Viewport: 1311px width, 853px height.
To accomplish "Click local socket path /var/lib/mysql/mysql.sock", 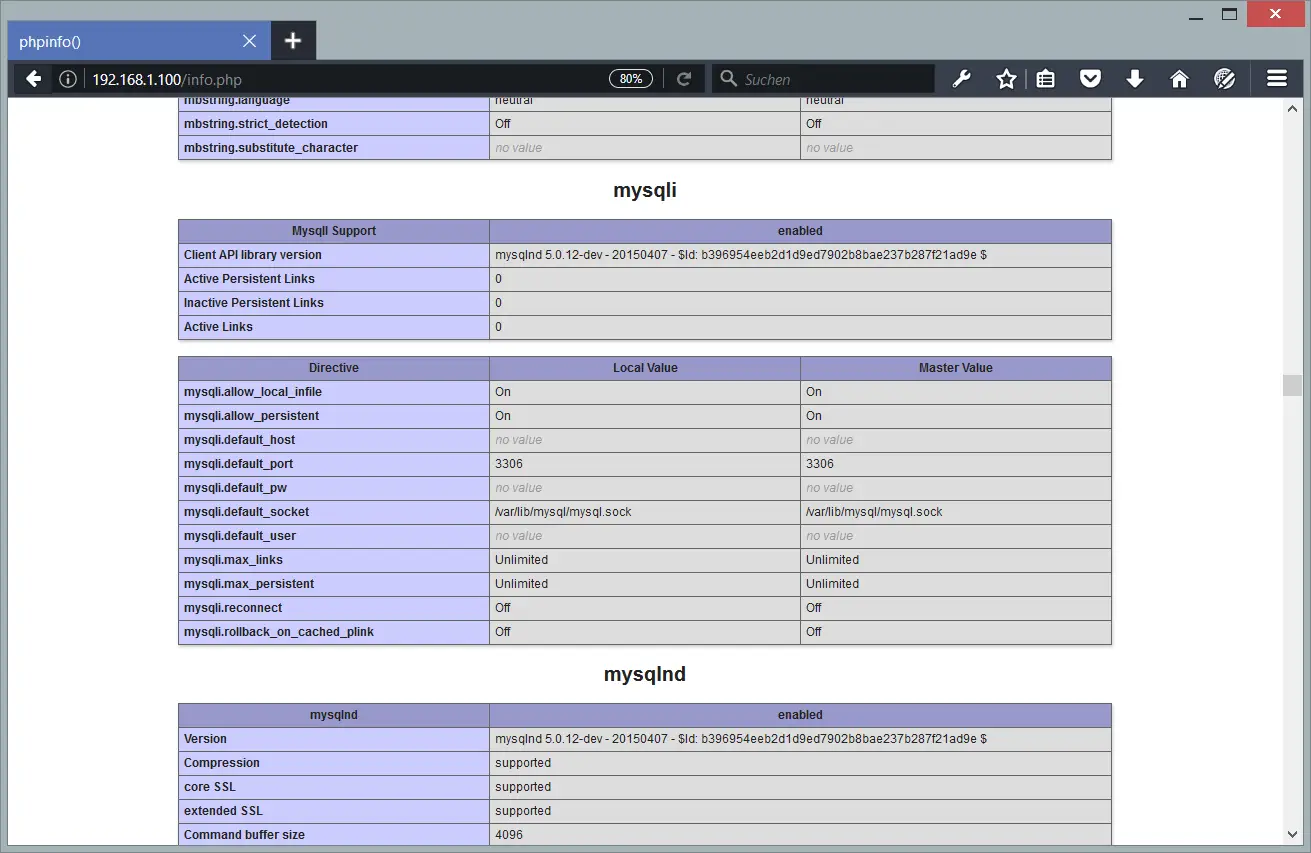I will tap(563, 512).
